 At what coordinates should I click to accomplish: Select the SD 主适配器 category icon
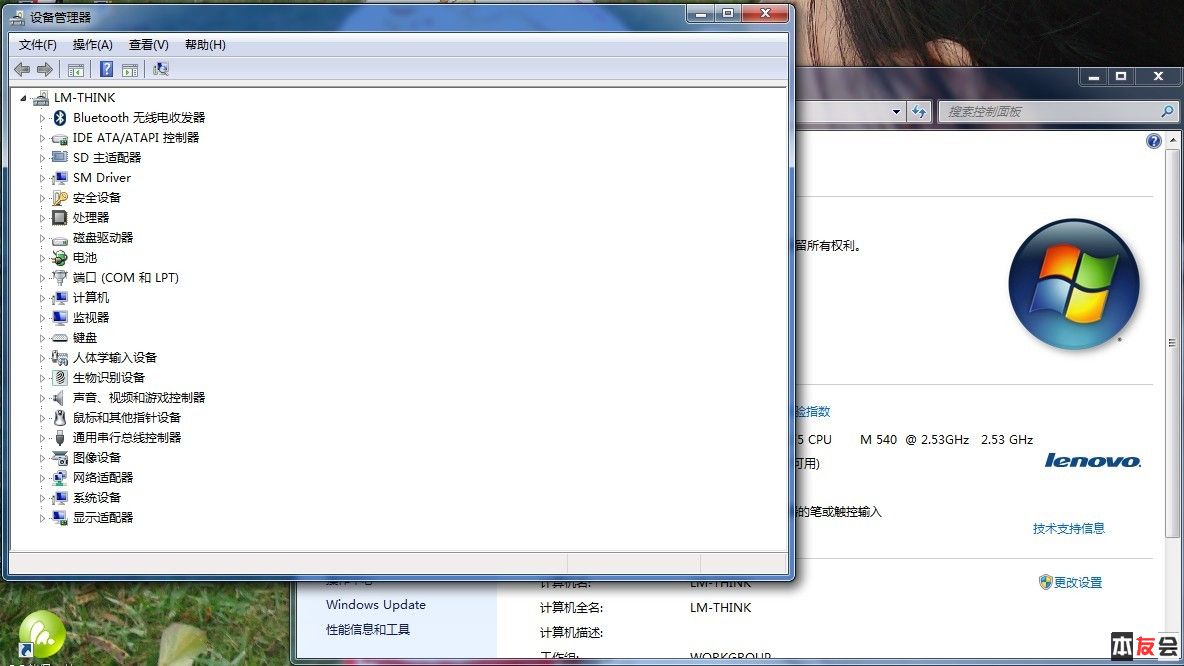click(60, 157)
